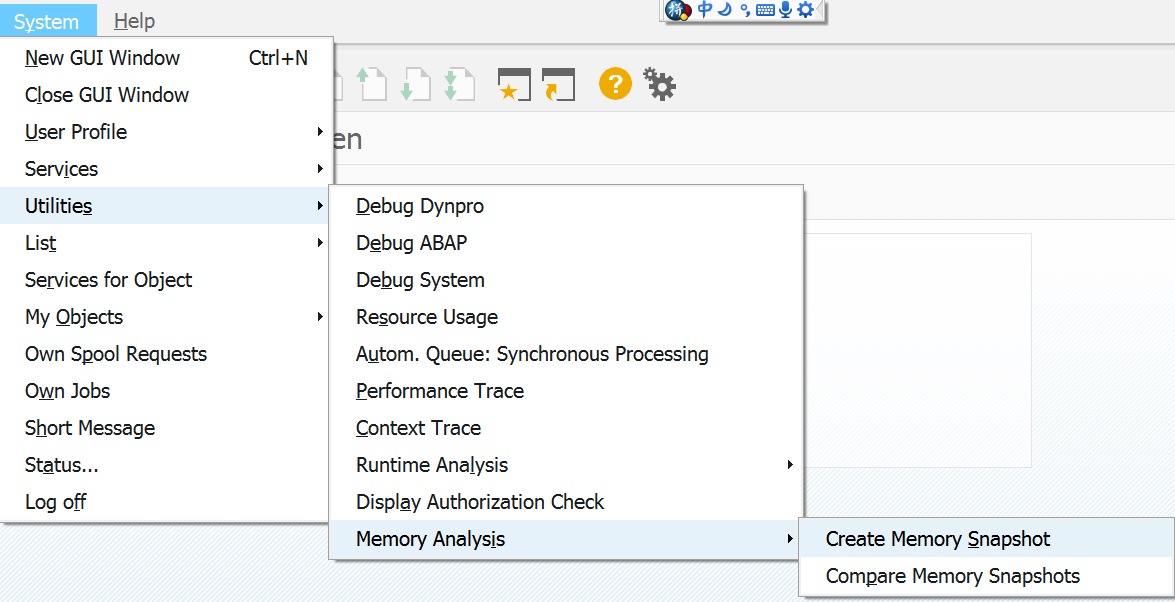Click the IME microphone voice input icon

point(785,10)
